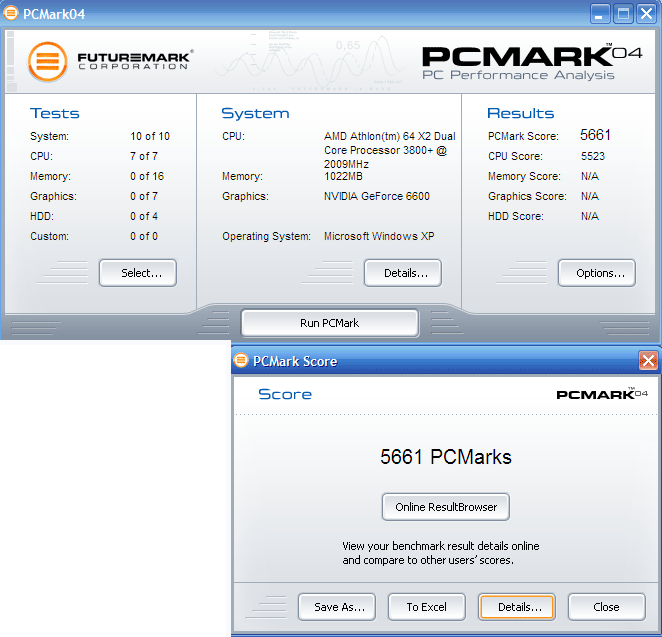
Task: Click the '7 of 7' CPU tests value
Action: [144, 156]
